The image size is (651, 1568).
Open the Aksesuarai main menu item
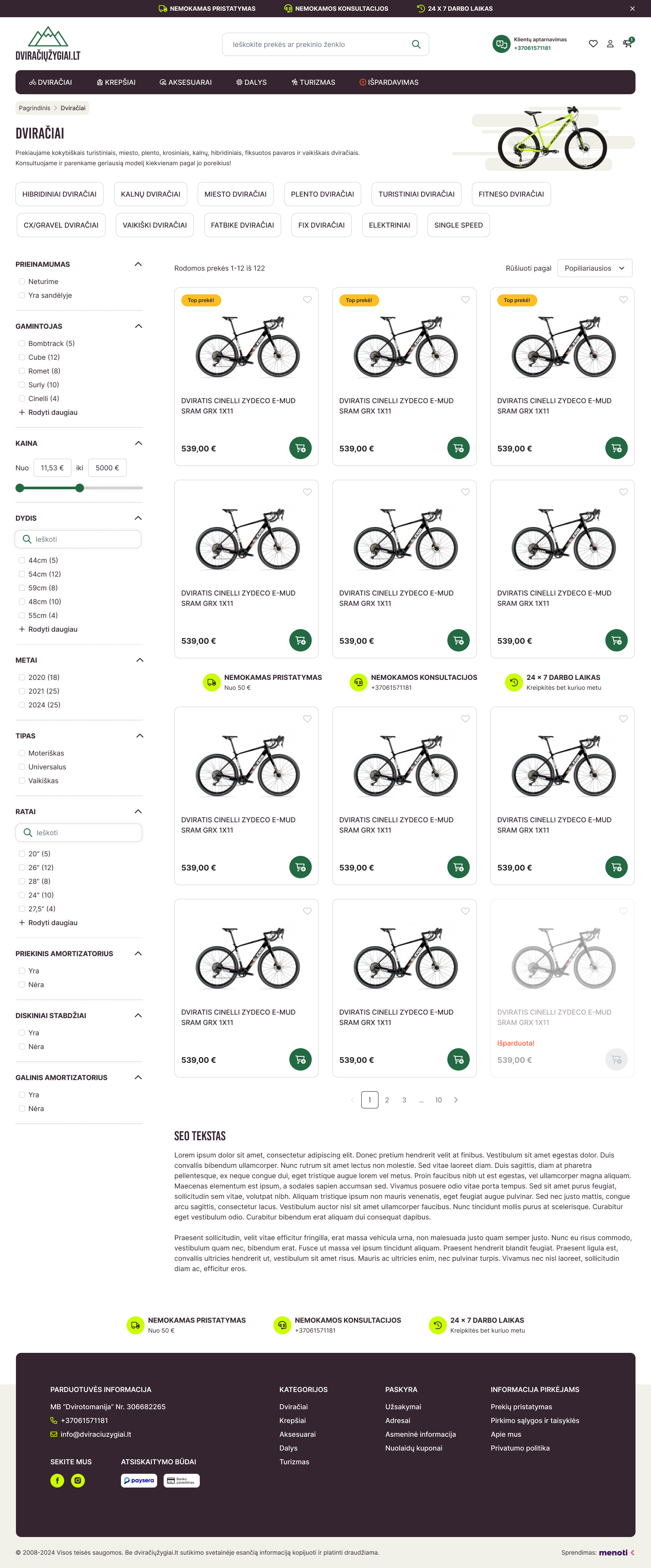click(x=186, y=82)
